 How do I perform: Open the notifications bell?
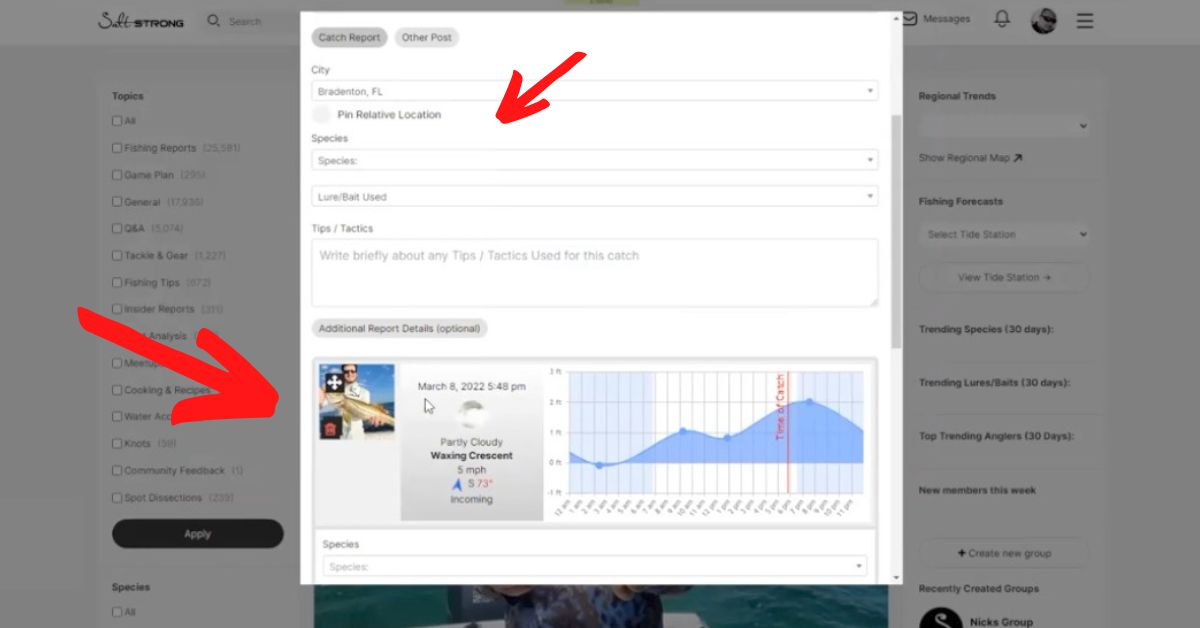[x=1002, y=19]
